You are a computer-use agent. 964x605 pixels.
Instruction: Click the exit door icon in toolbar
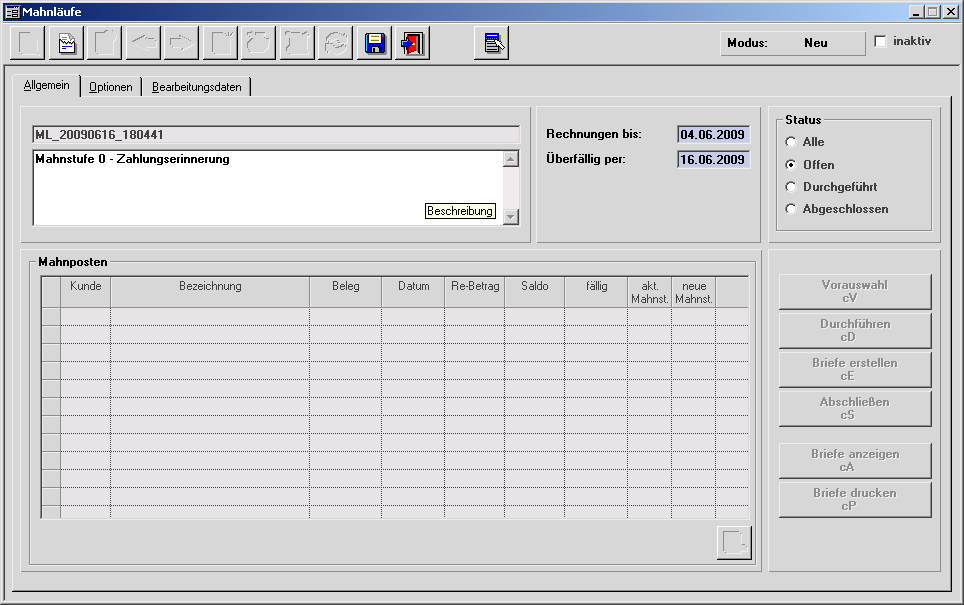412,44
